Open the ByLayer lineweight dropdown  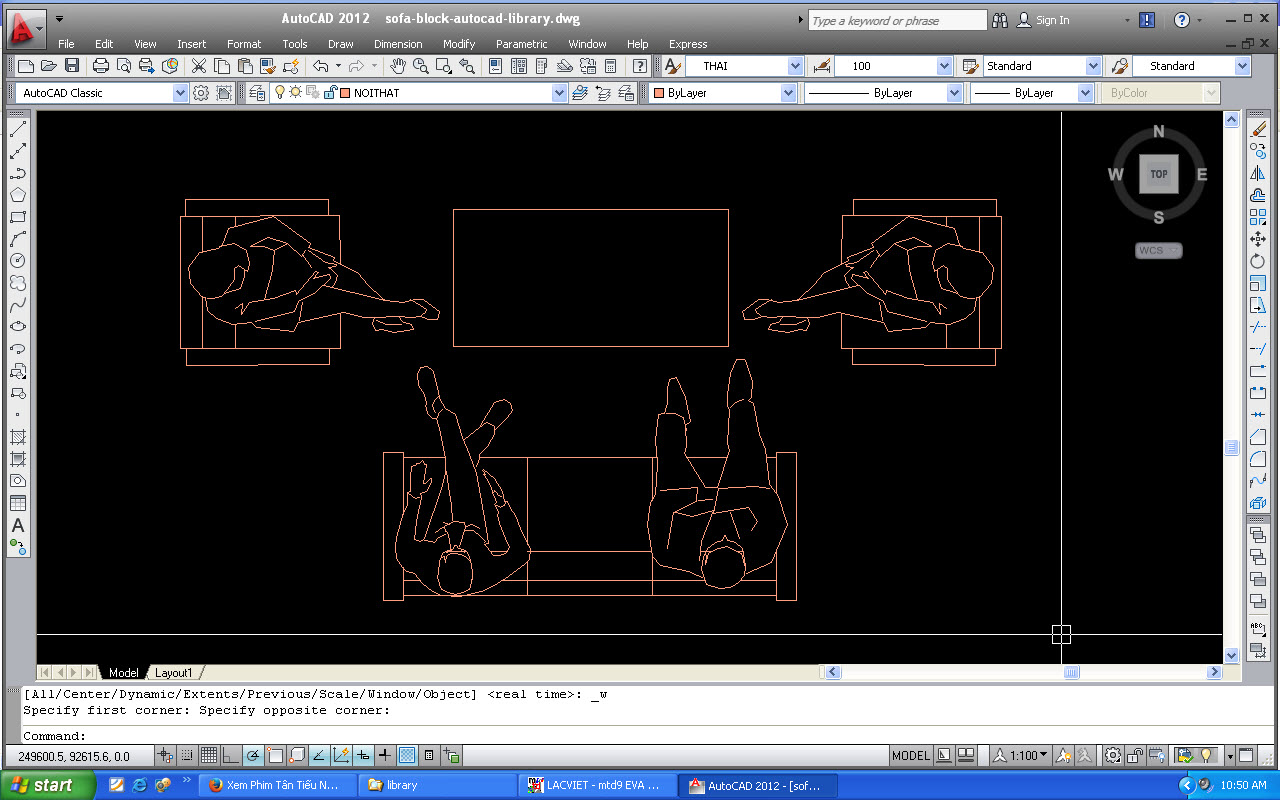tap(1033, 93)
